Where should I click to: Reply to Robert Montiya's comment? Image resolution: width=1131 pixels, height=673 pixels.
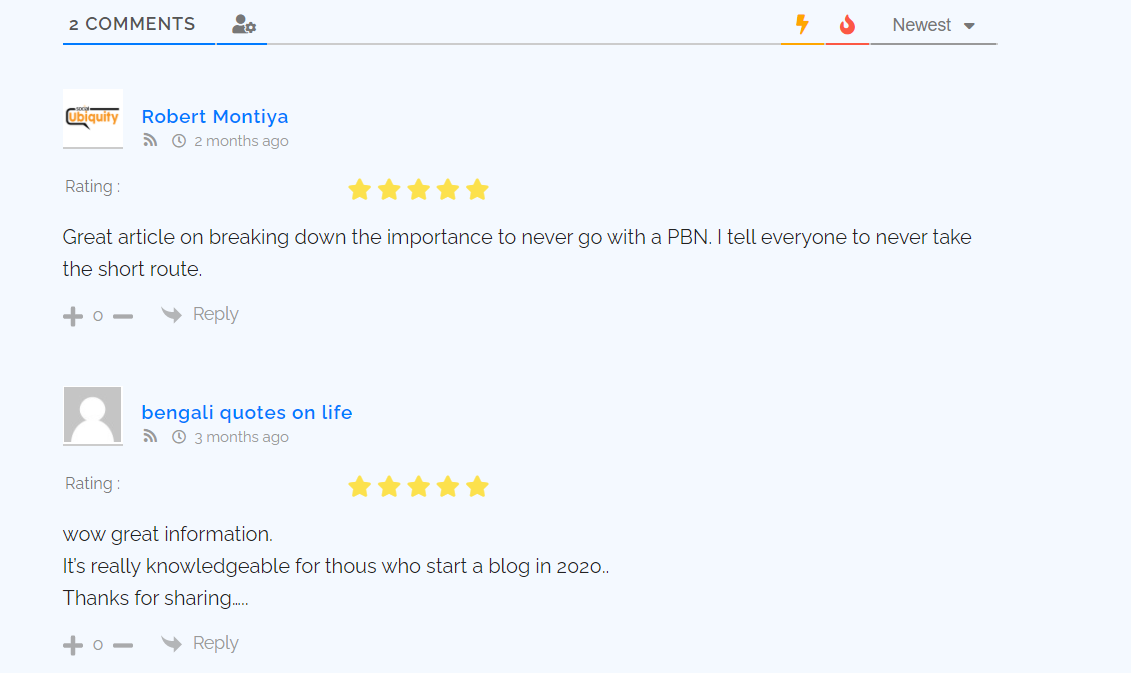click(201, 314)
